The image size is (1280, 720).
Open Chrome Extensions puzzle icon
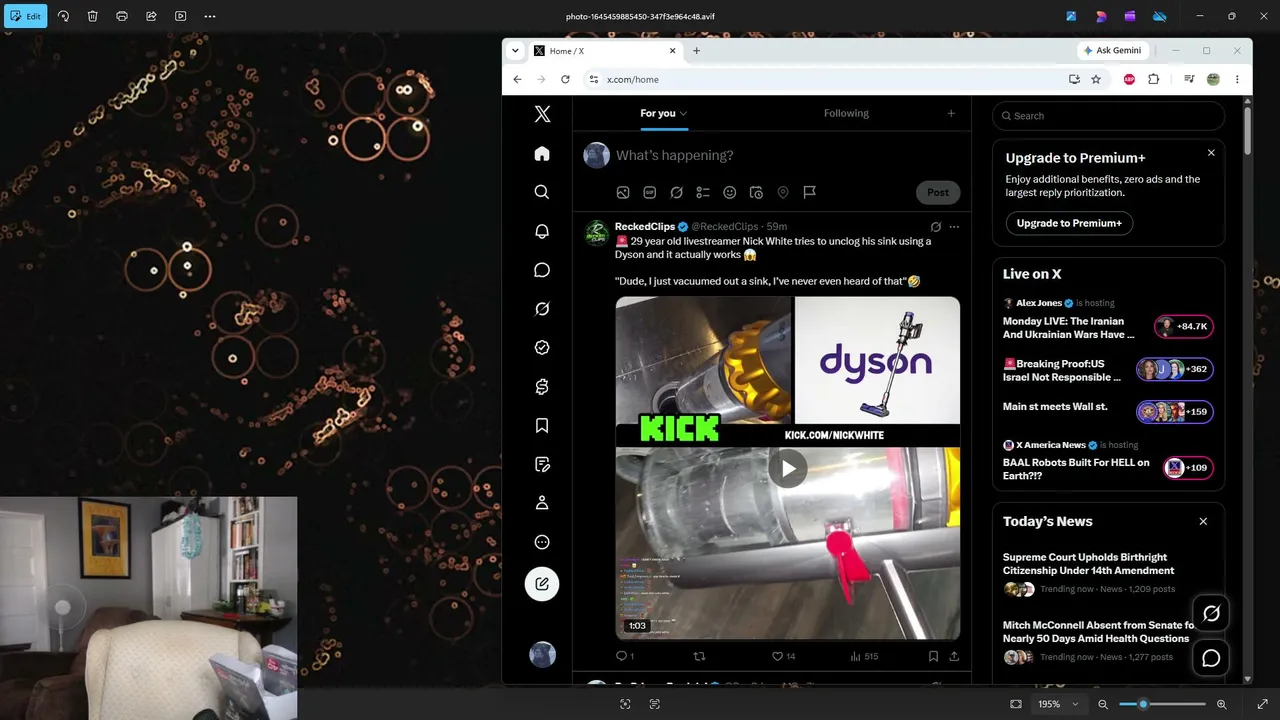pyautogui.click(x=1154, y=79)
